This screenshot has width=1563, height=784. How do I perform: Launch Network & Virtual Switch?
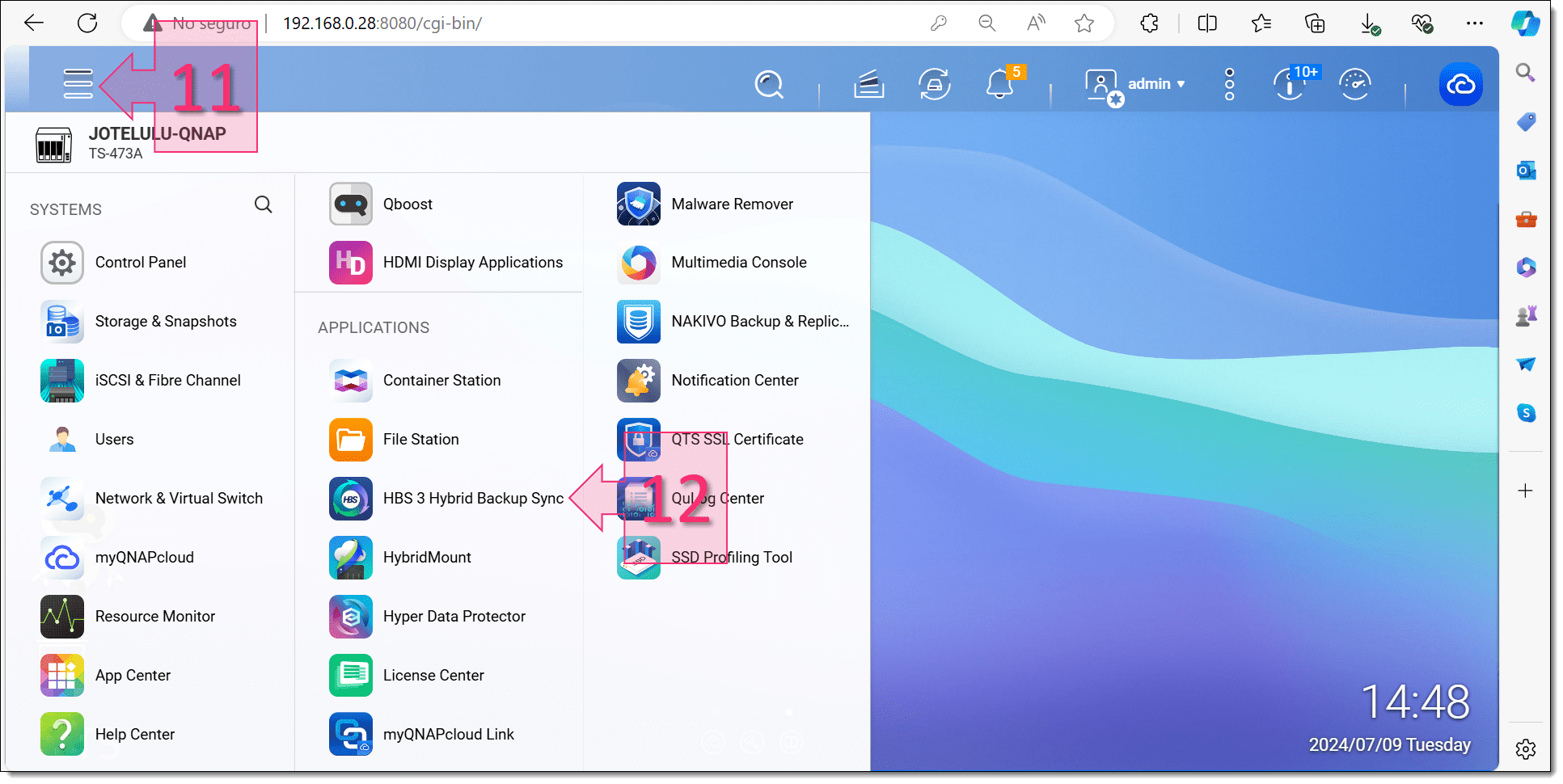point(152,499)
